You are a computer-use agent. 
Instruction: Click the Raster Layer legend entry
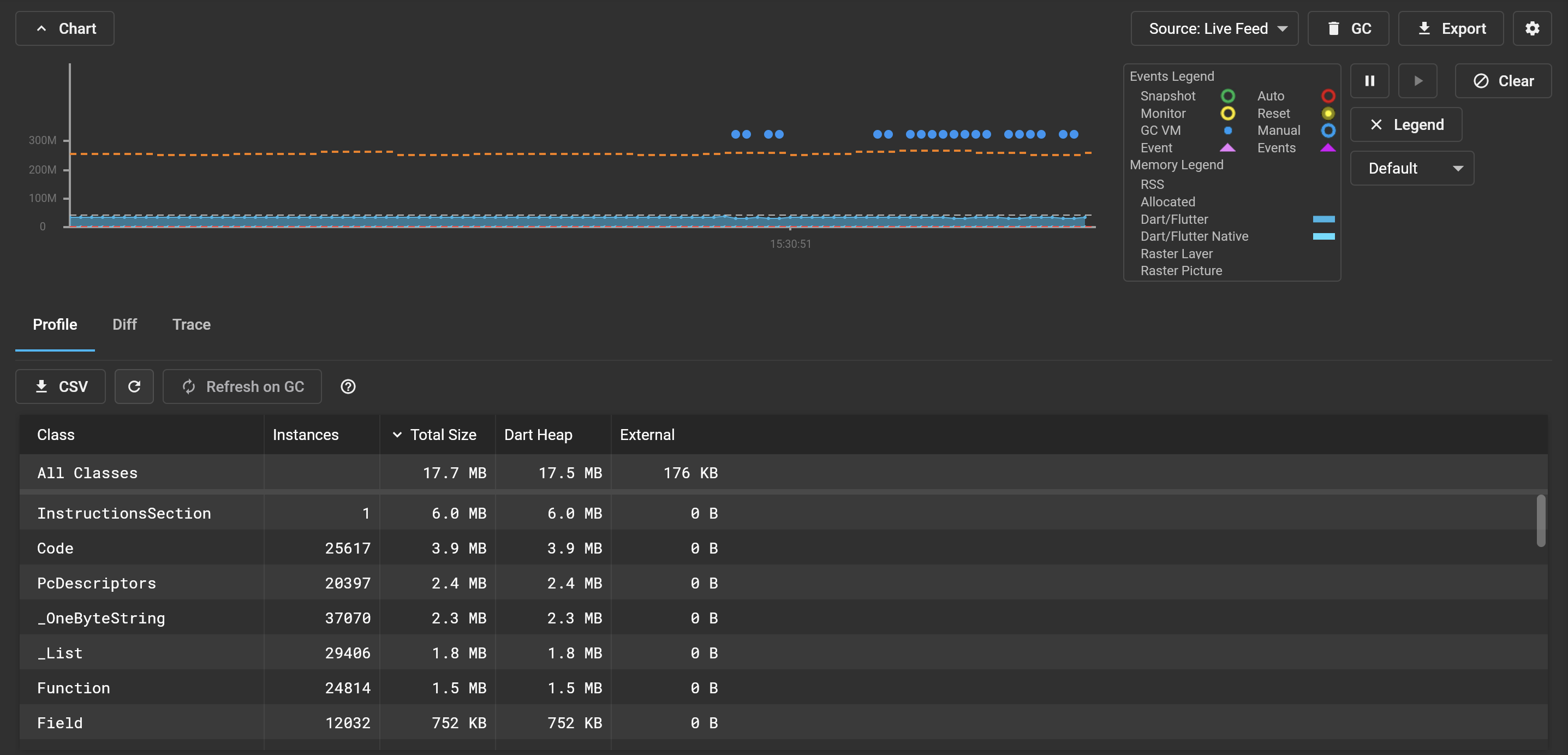tap(1176, 254)
